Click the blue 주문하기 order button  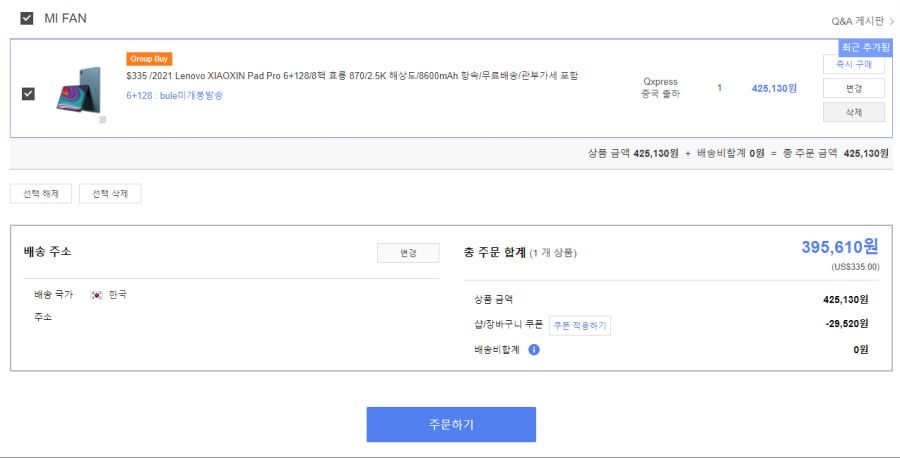[x=451, y=425]
